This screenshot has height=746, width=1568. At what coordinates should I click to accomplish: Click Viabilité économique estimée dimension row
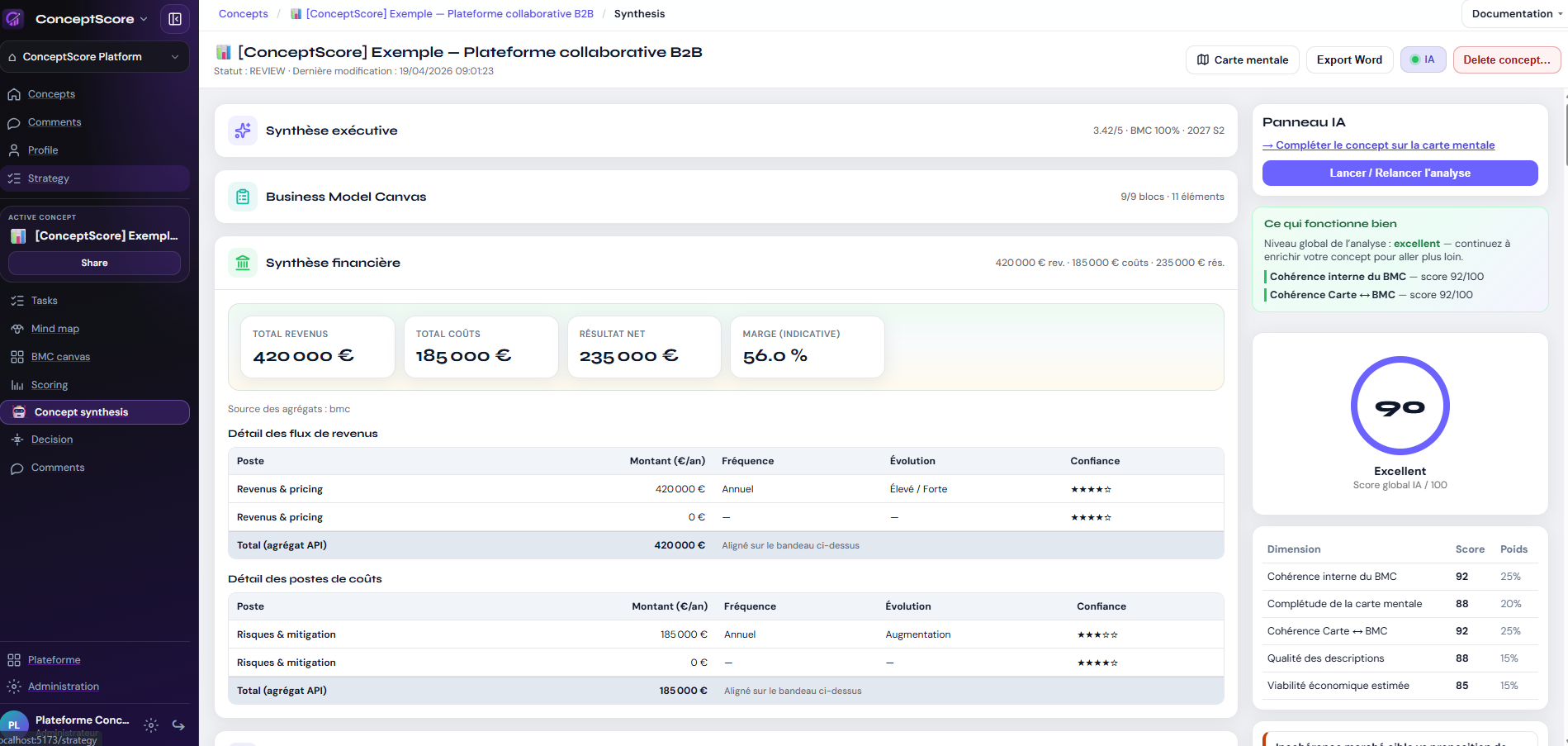[1400, 686]
